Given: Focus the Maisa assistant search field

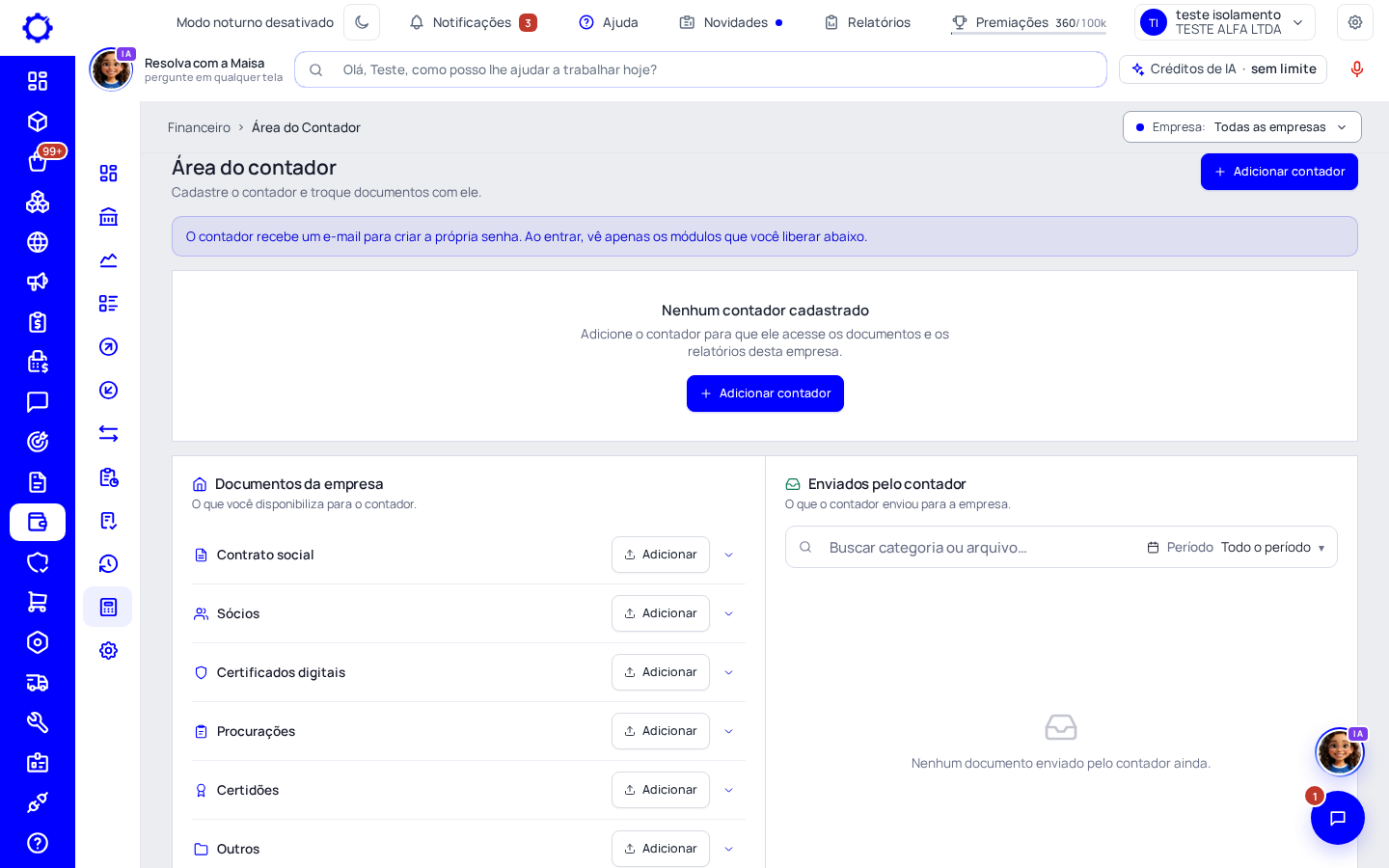Looking at the screenshot, I should point(700,69).
